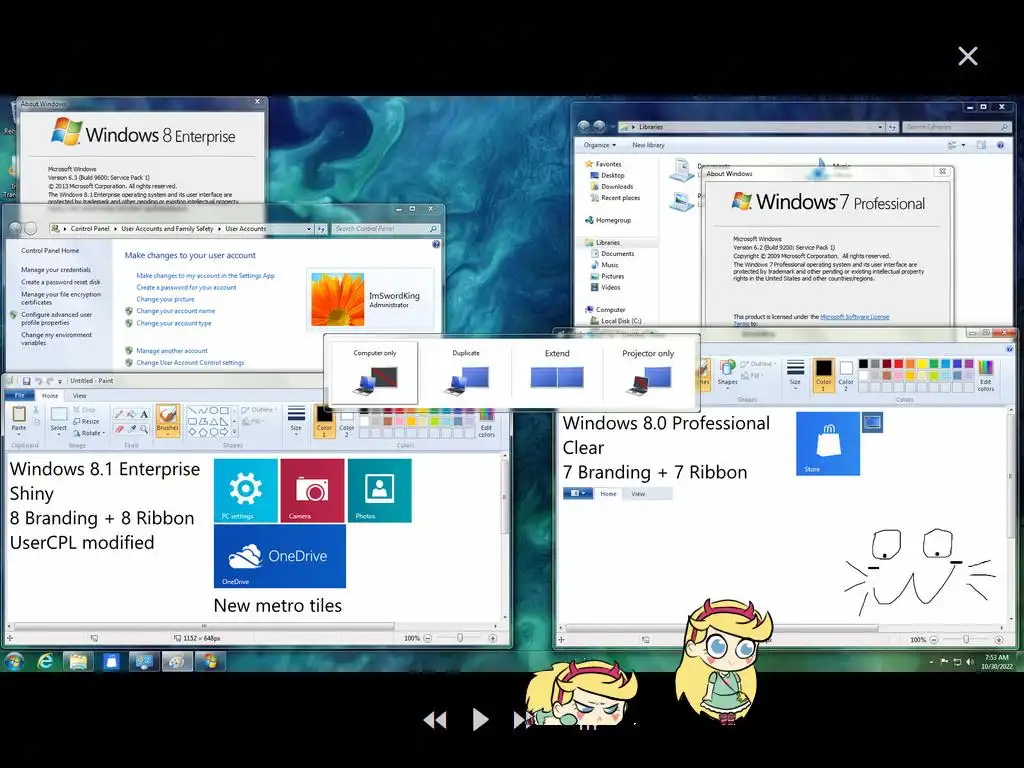This screenshot has height=768, width=1024.
Task: Click zoom in plus in right Paint
Action: pyautogui.click(x=999, y=639)
